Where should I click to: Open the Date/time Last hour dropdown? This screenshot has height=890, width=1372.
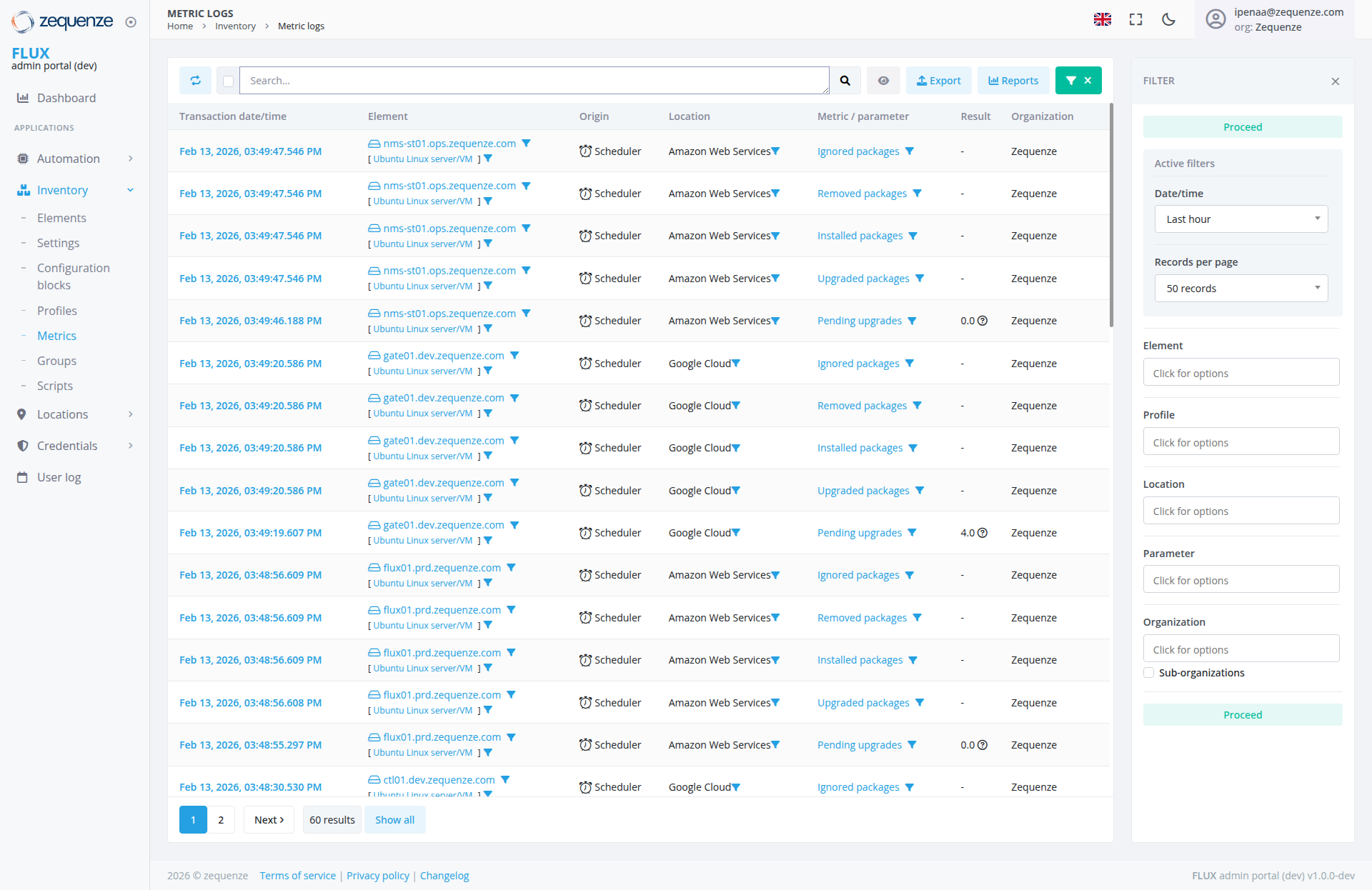[x=1241, y=219]
